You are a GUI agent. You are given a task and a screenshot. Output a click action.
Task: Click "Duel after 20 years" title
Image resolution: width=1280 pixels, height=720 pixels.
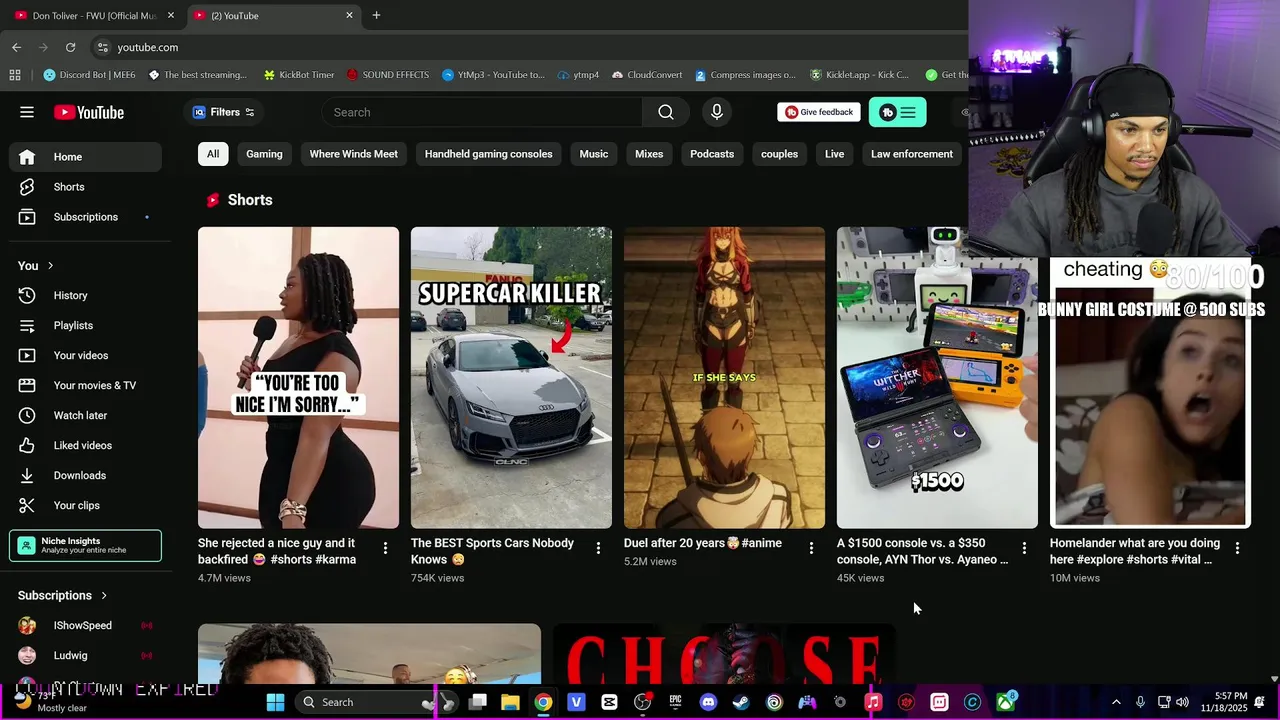click(703, 543)
